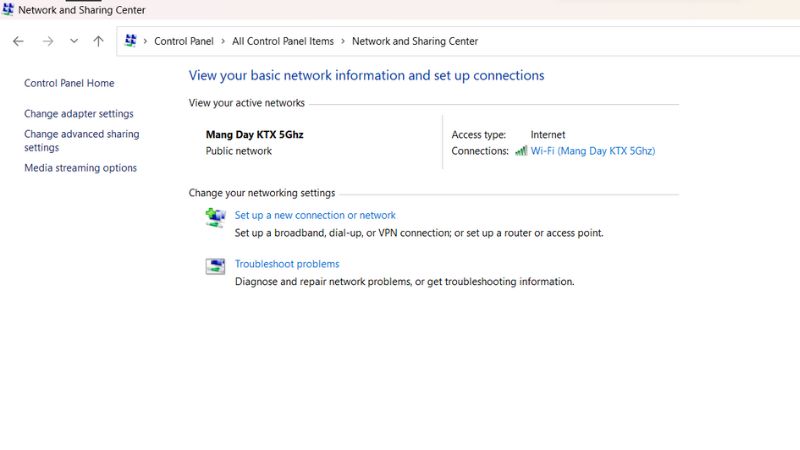Click the Forward navigation arrow

(48, 41)
